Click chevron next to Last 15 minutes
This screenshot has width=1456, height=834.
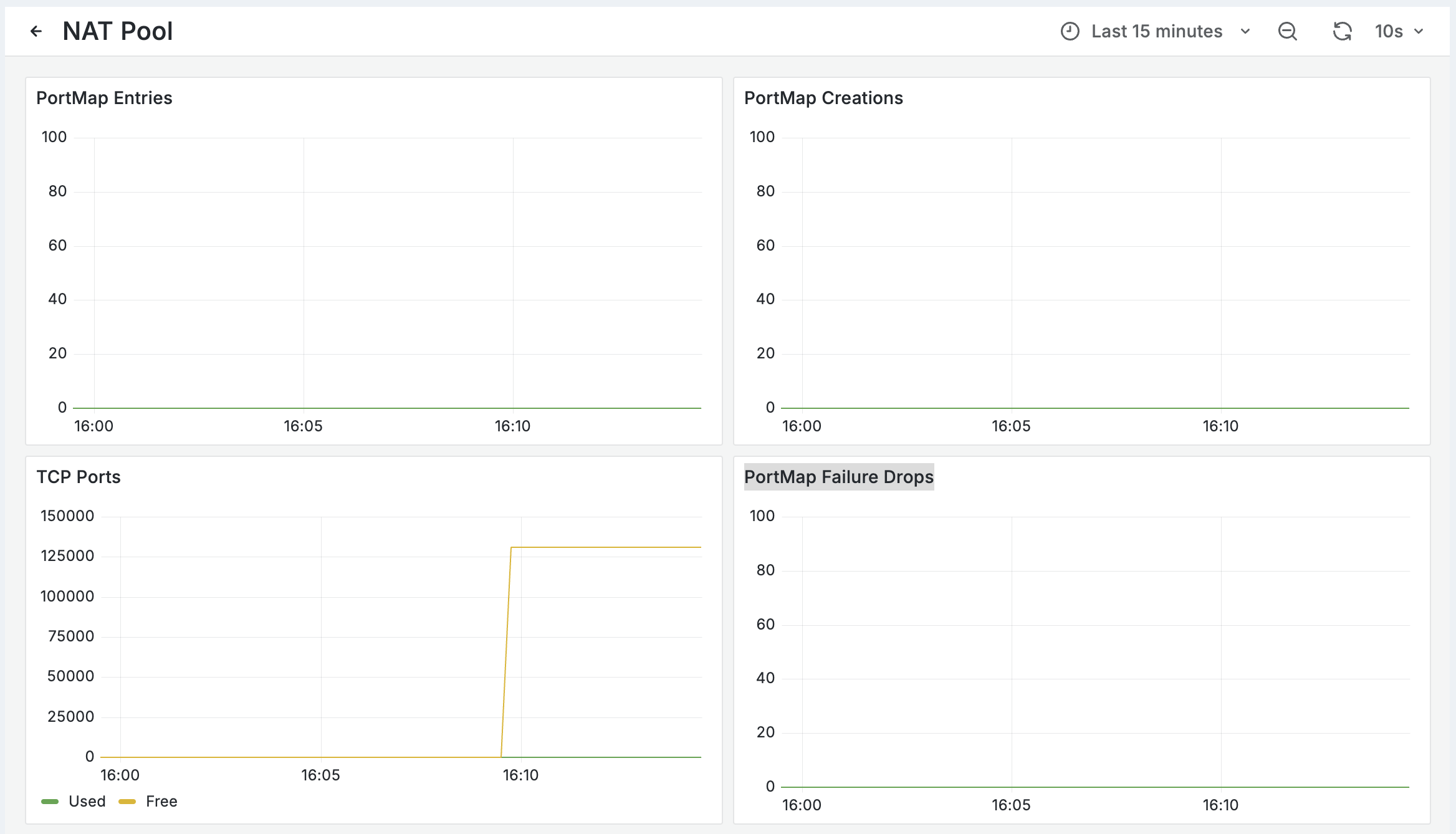[x=1245, y=31]
